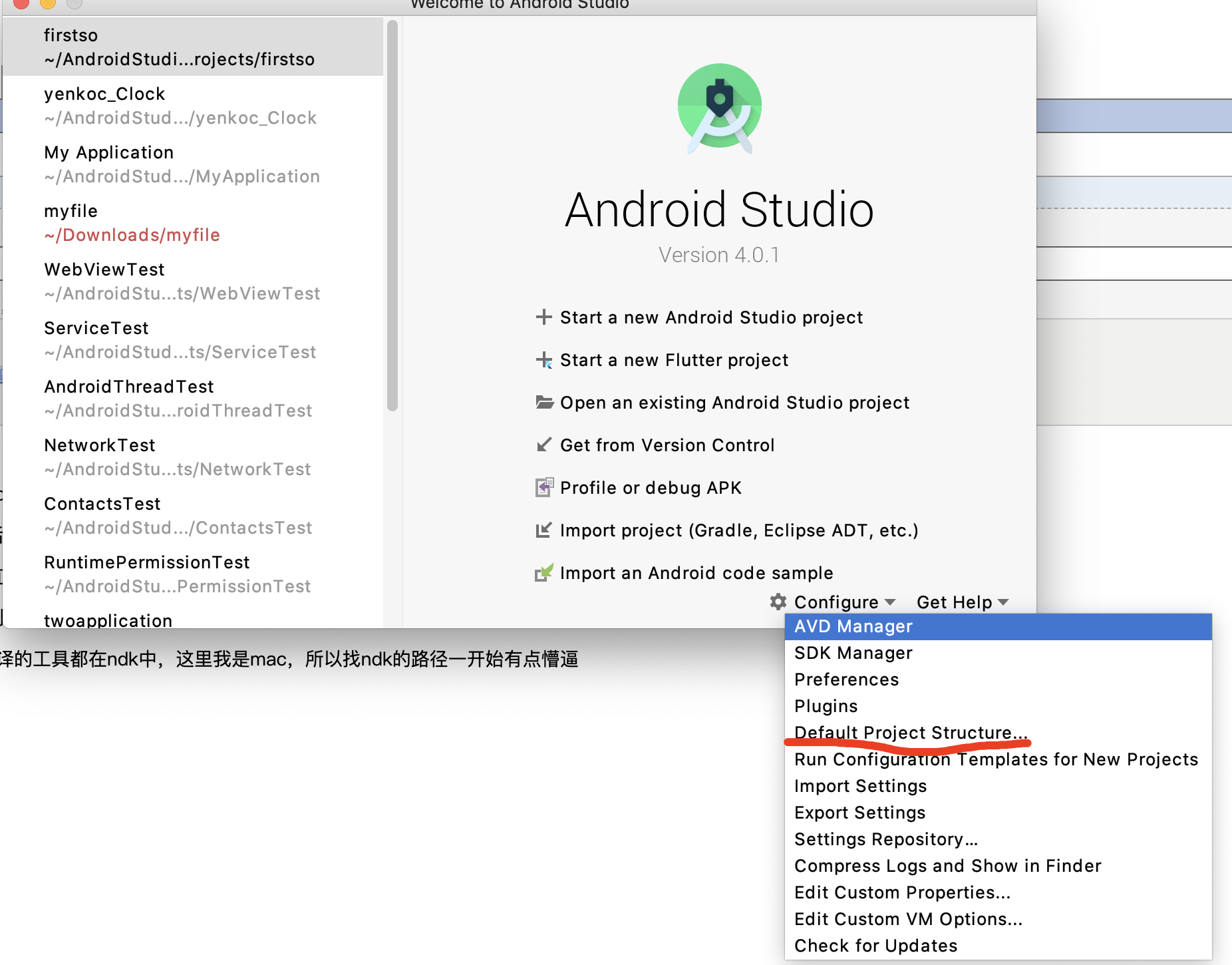Open recent project ContactsTest

click(x=193, y=515)
